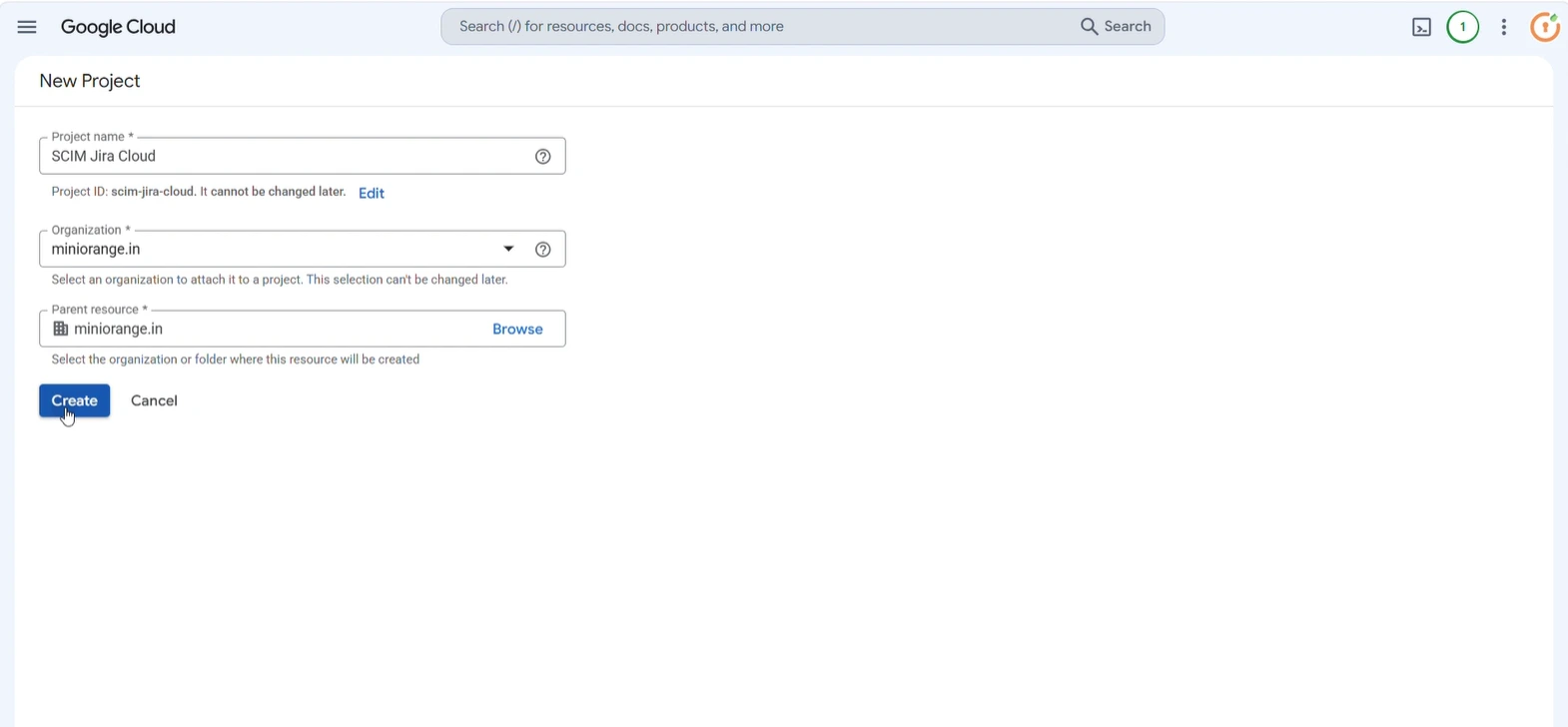The height and width of the screenshot is (727, 1568).
Task: Open the account avatar menu
Action: [1545, 27]
